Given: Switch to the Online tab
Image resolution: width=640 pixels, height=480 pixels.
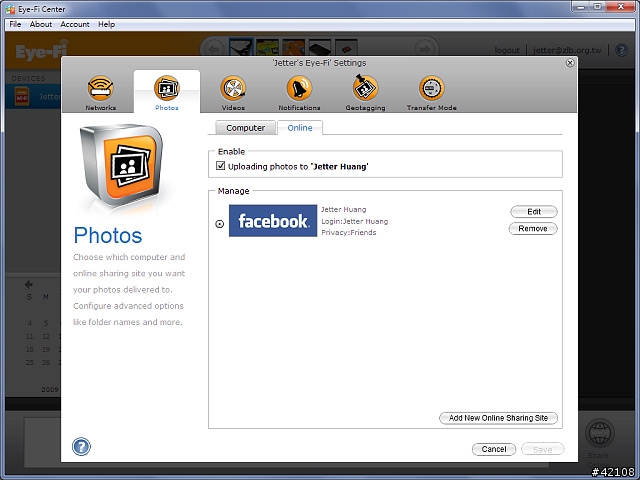Looking at the screenshot, I should (x=300, y=128).
